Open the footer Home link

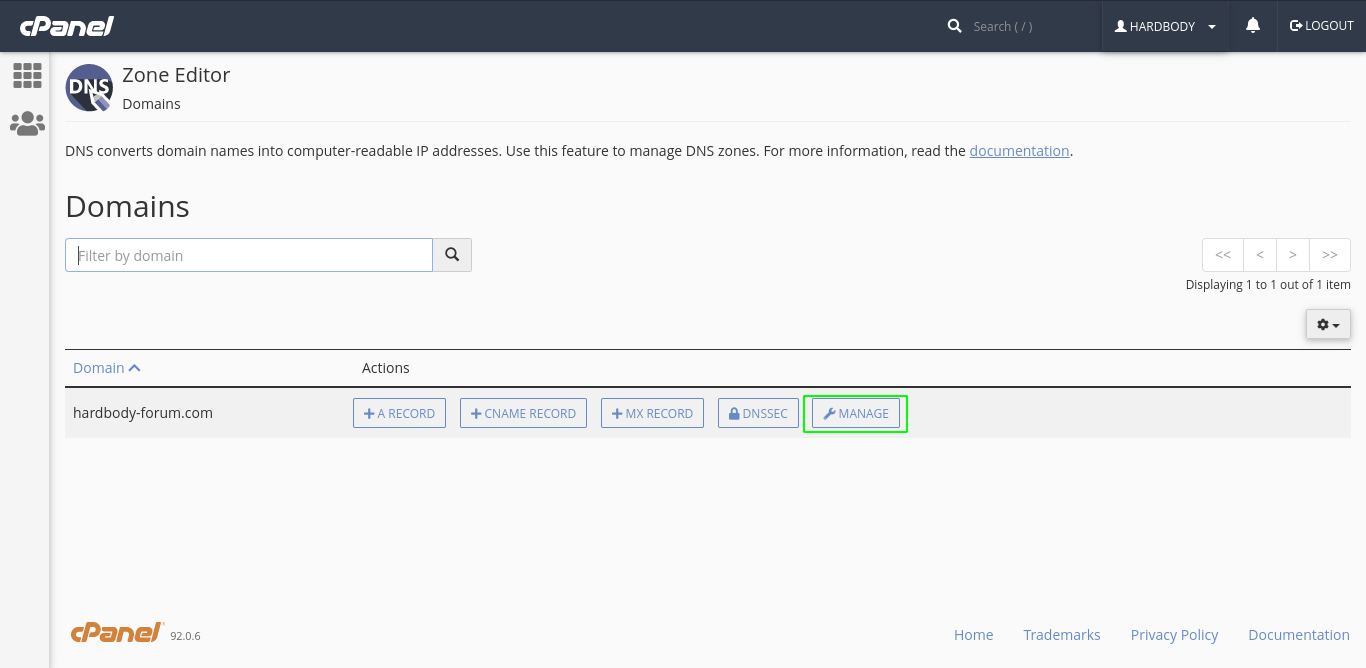point(973,635)
